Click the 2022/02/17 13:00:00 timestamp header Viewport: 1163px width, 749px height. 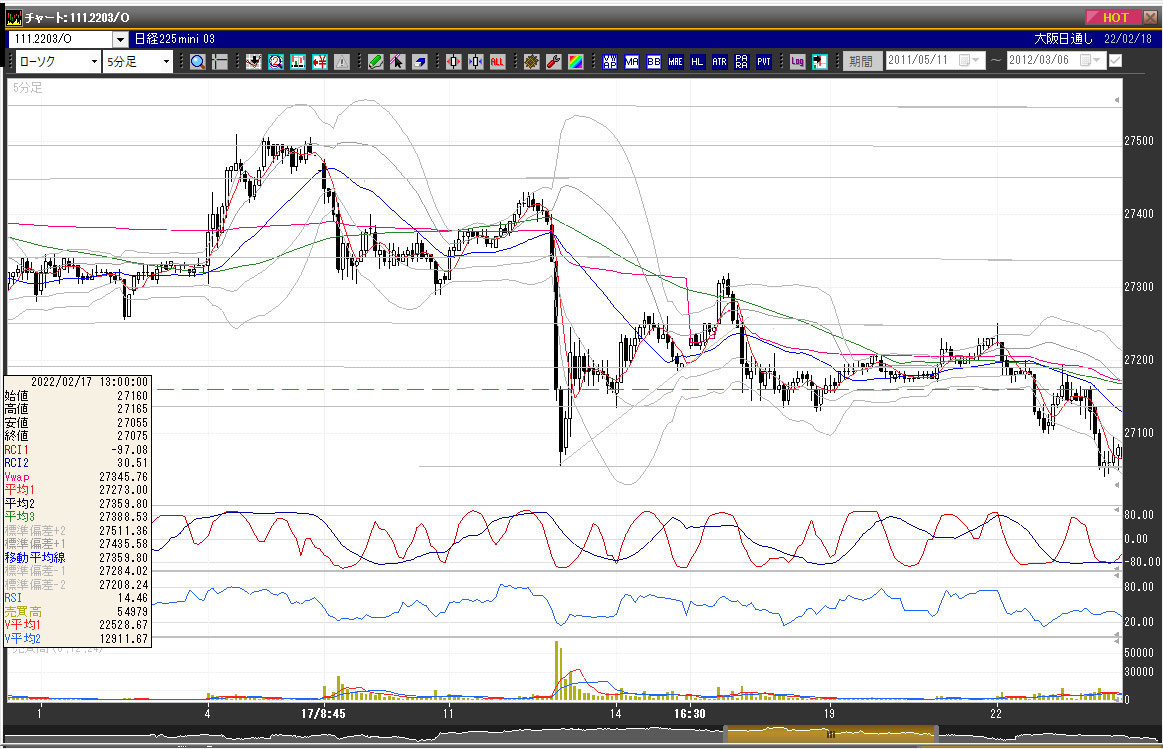(x=89, y=382)
